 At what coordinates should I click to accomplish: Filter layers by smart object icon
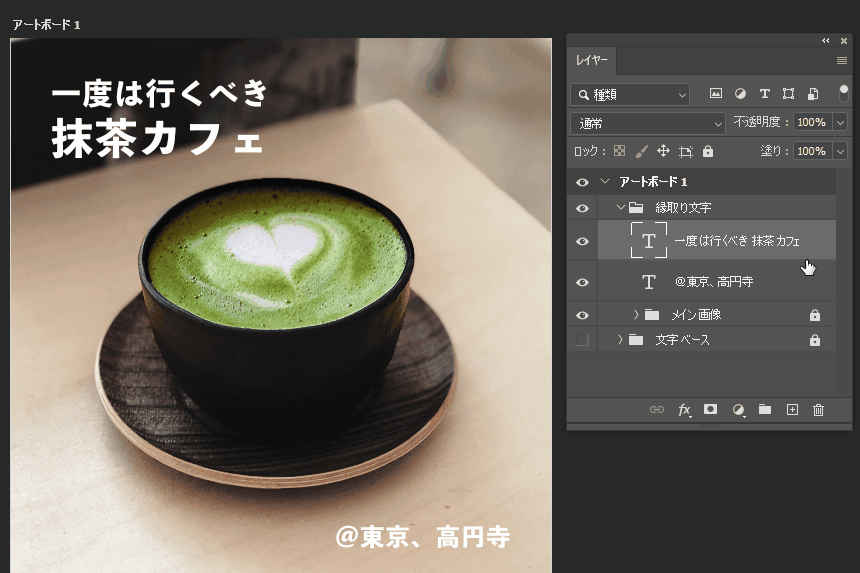[x=813, y=94]
